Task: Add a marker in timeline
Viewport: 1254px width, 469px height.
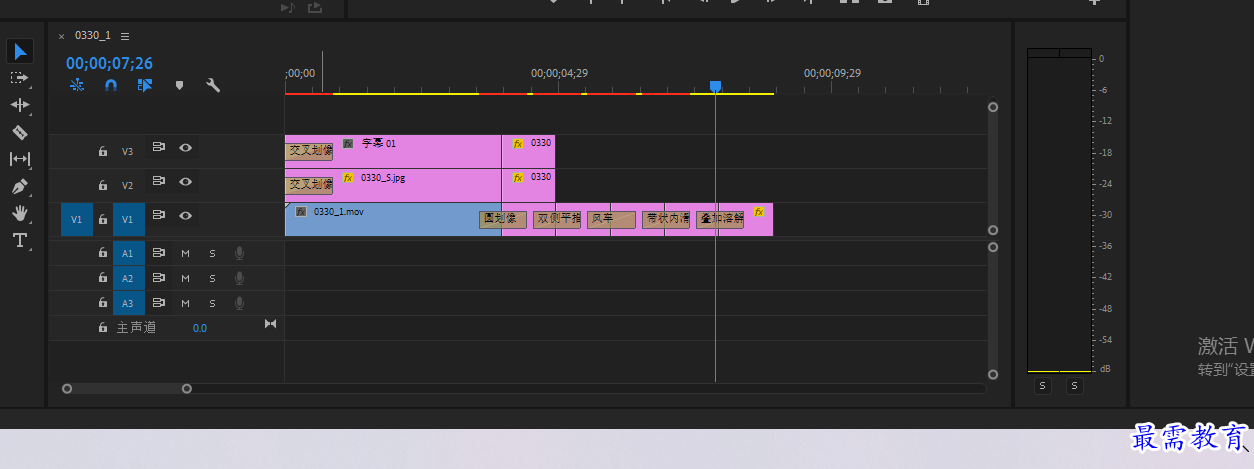Action: tap(179, 86)
